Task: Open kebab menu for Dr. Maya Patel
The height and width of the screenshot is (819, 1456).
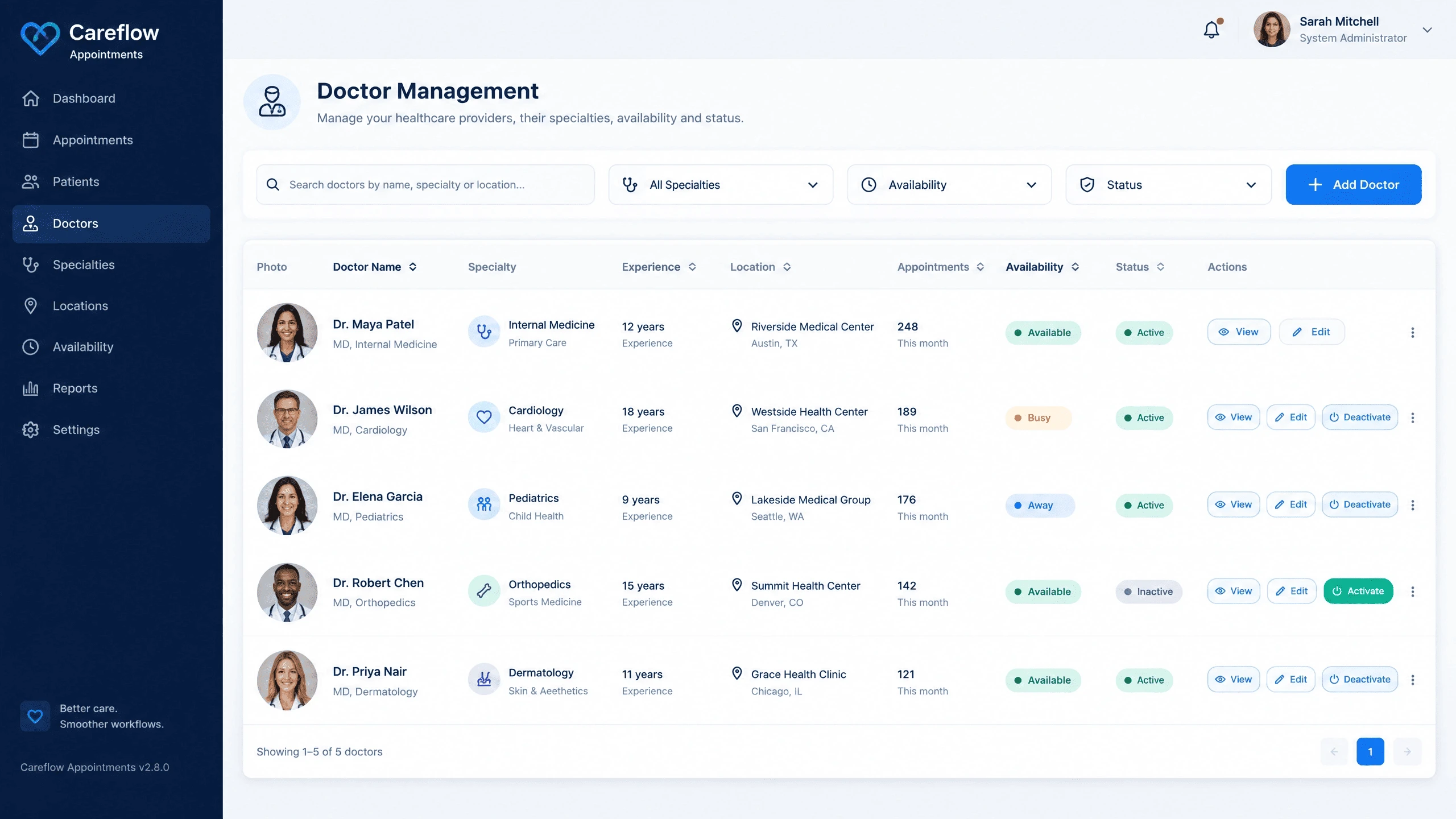Action: [x=1412, y=333]
